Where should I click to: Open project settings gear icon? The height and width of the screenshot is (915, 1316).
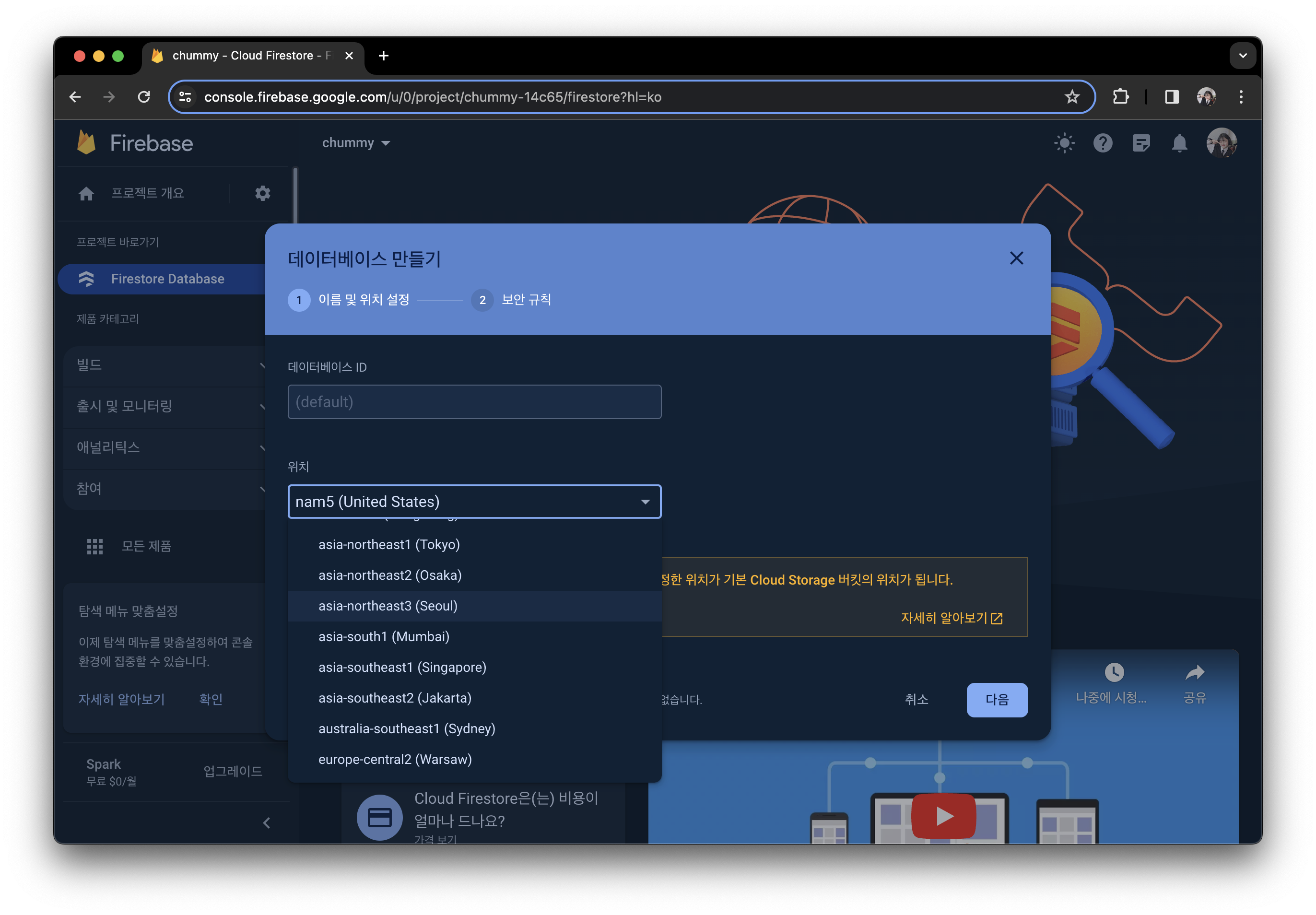click(x=262, y=193)
